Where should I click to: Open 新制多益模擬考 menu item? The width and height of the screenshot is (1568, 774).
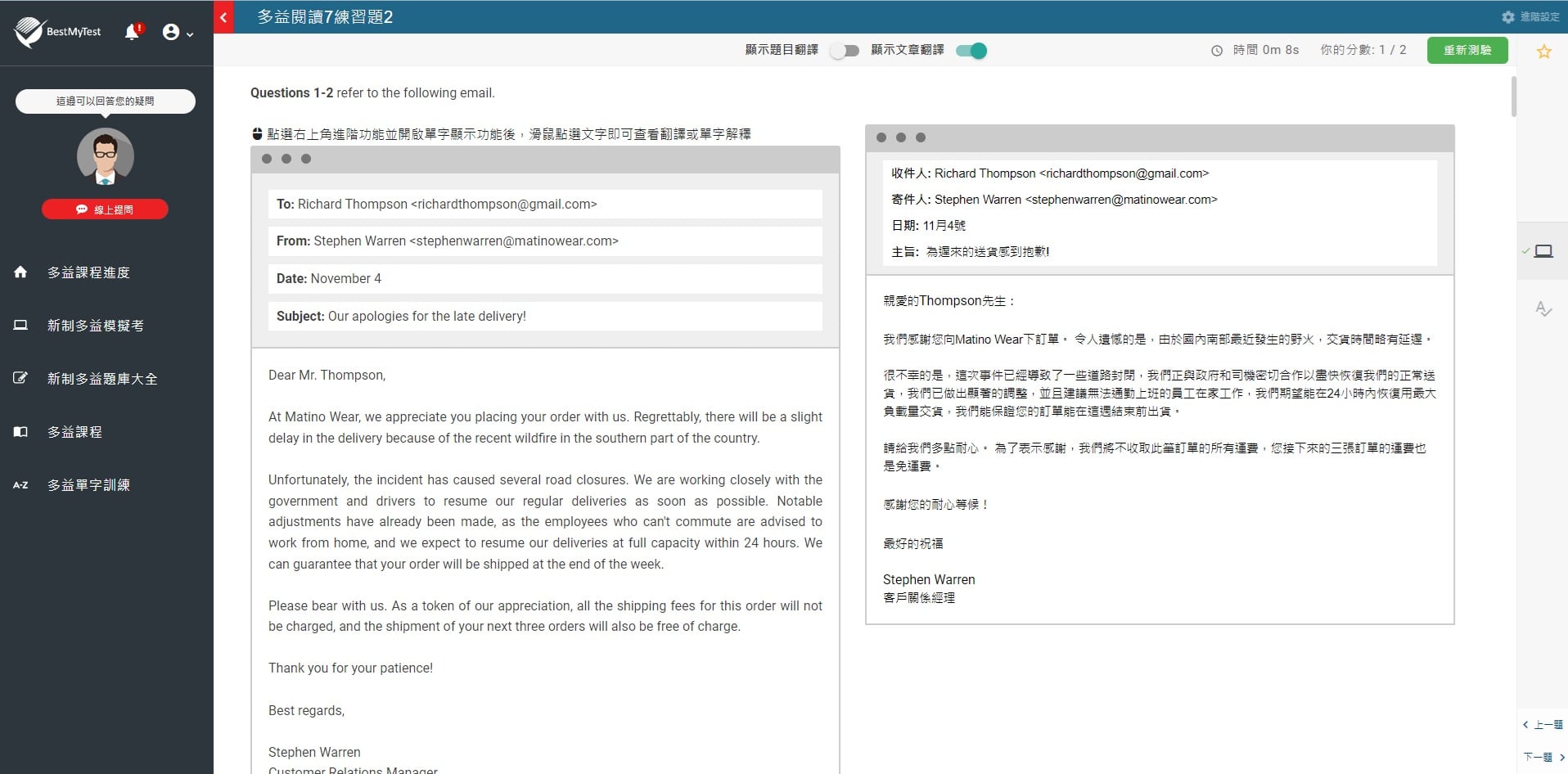click(x=95, y=326)
